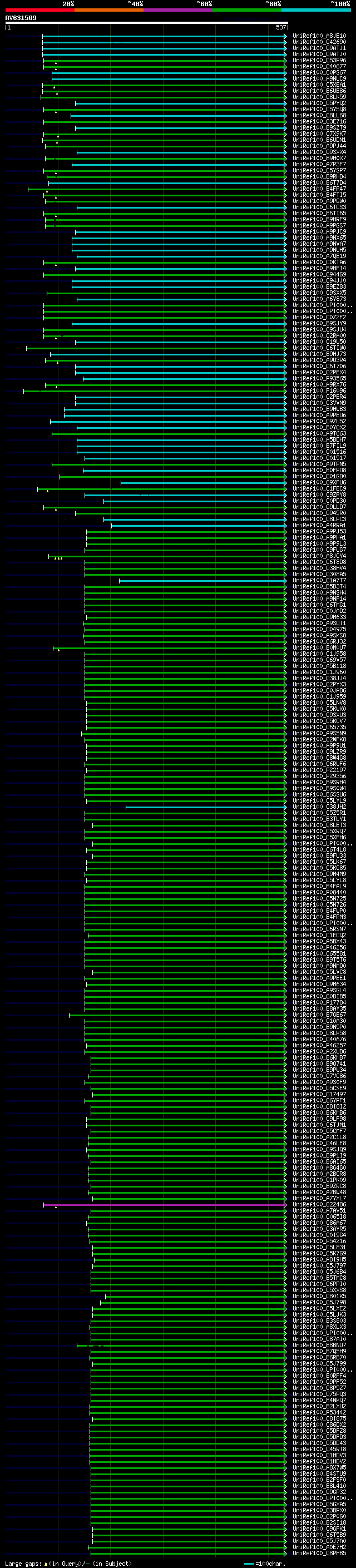Select UniRef100_Q7X9K7 in the hit list
The image size is (356, 1568).
pyautogui.click(x=319, y=133)
